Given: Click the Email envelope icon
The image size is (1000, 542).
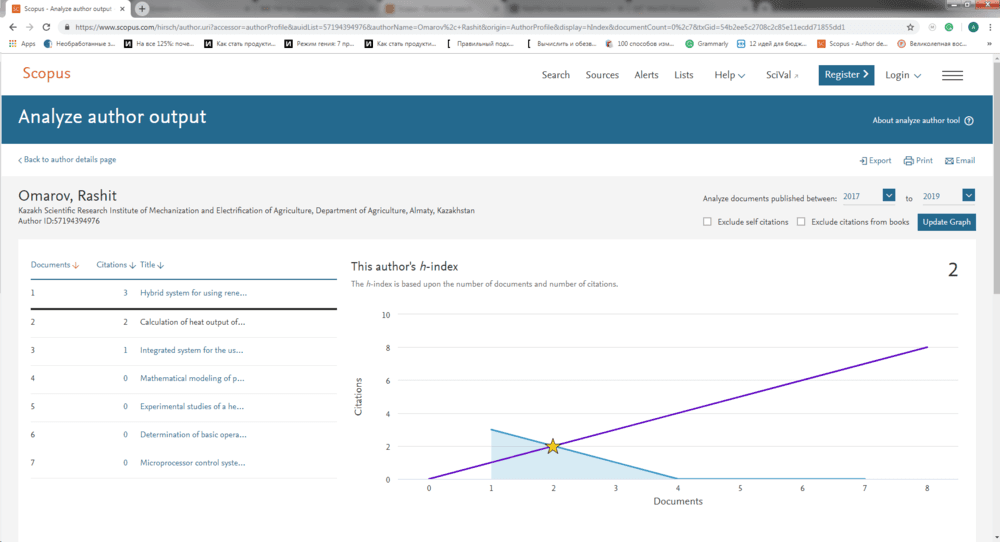Looking at the screenshot, I should point(949,161).
